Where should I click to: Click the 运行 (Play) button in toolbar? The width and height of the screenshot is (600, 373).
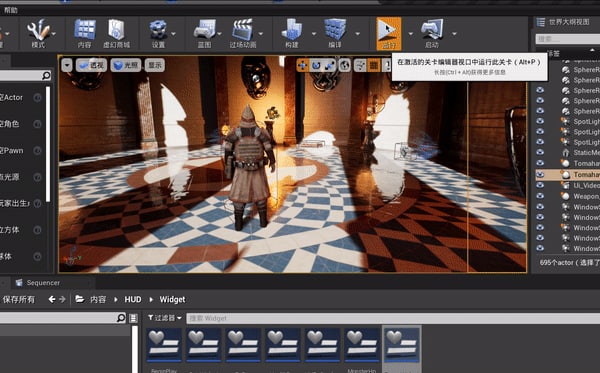click(389, 33)
